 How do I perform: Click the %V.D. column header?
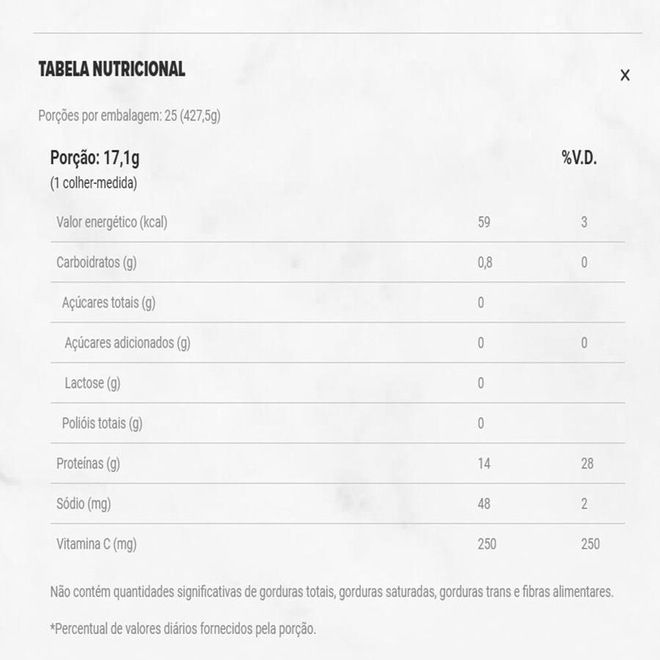coord(579,158)
